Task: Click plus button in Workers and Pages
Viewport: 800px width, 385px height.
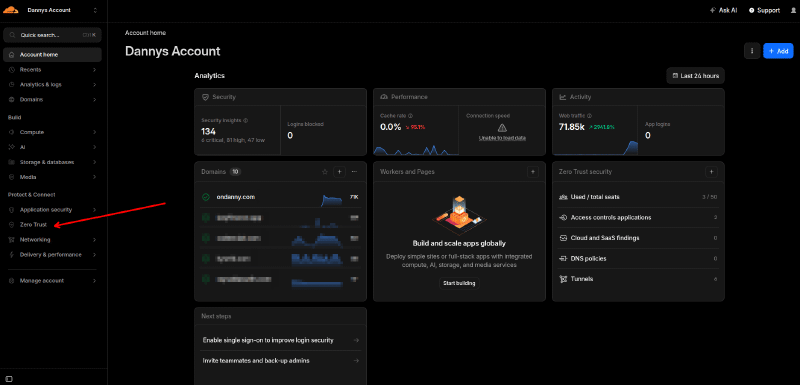Action: tap(533, 172)
